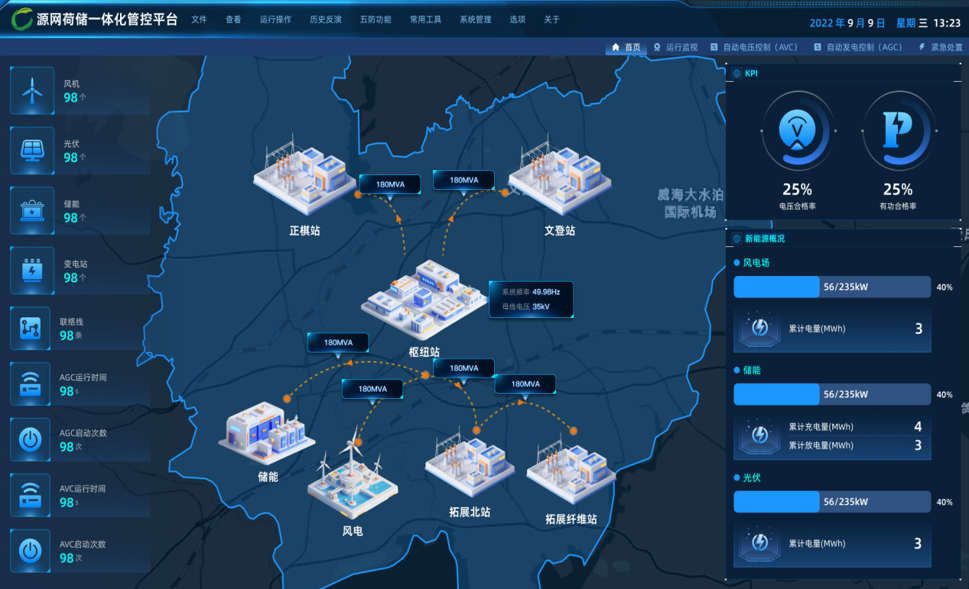The height and width of the screenshot is (589, 969).
Task: Open the 关于 menu
Action: click(x=551, y=20)
